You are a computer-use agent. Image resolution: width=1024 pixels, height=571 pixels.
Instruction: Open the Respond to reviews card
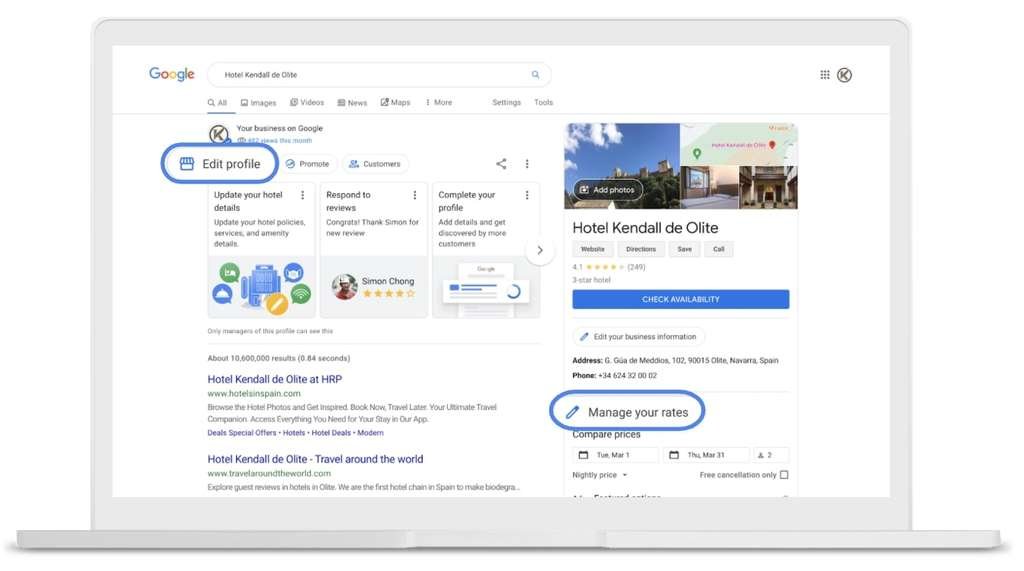tap(374, 250)
